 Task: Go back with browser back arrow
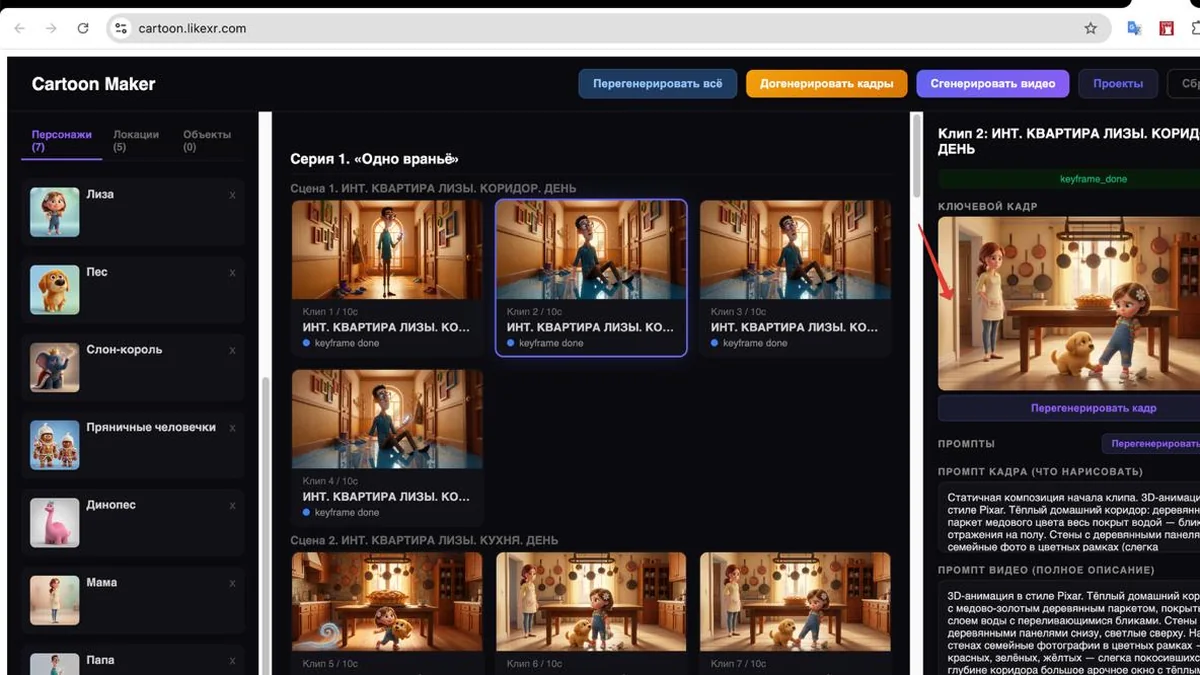point(19,28)
